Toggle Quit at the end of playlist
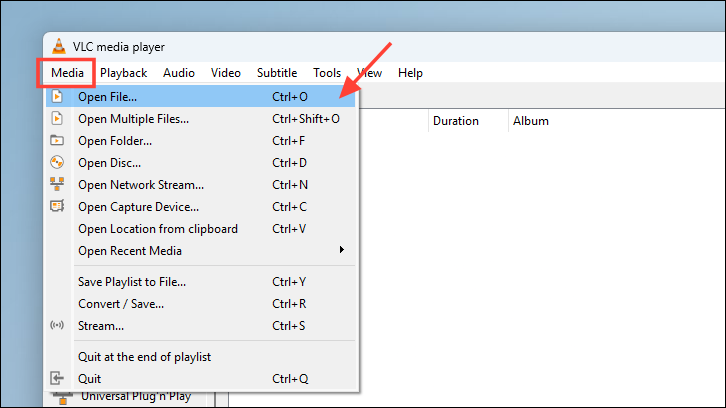This screenshot has width=726, height=408. coord(144,357)
